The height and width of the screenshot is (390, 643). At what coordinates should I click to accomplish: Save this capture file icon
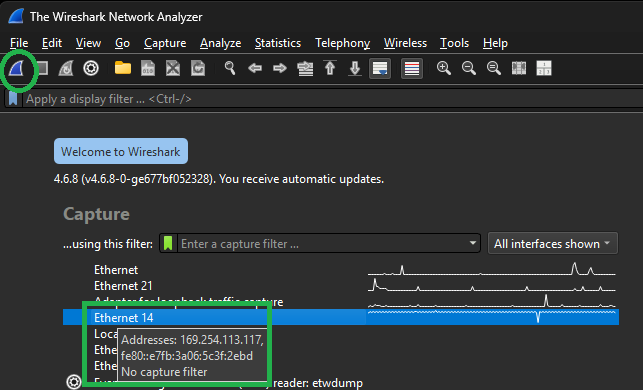148,68
